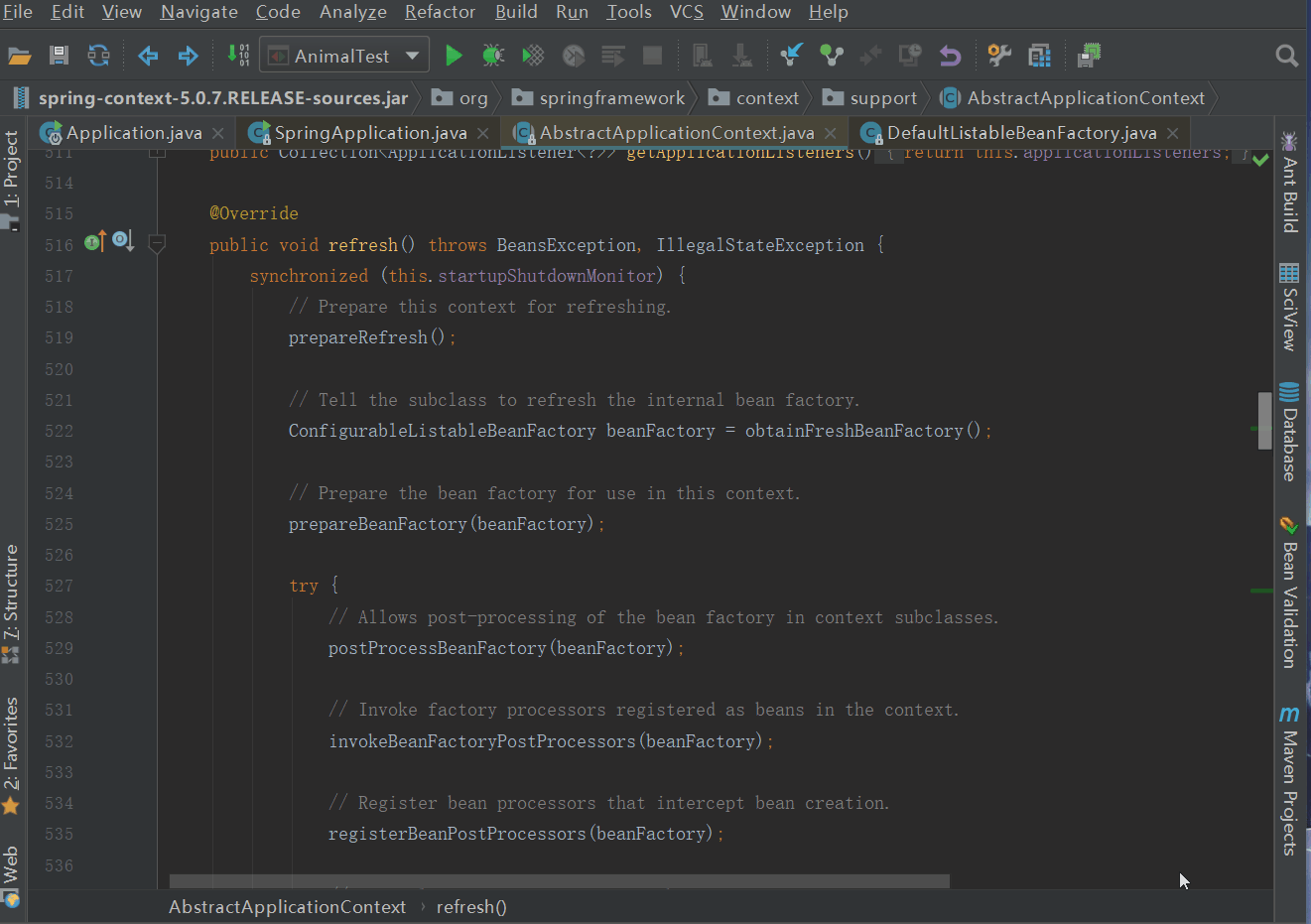This screenshot has height=924, width=1311.
Task: Click the SDK/AVD chip toolbar icon
Action: [x=1089, y=56]
